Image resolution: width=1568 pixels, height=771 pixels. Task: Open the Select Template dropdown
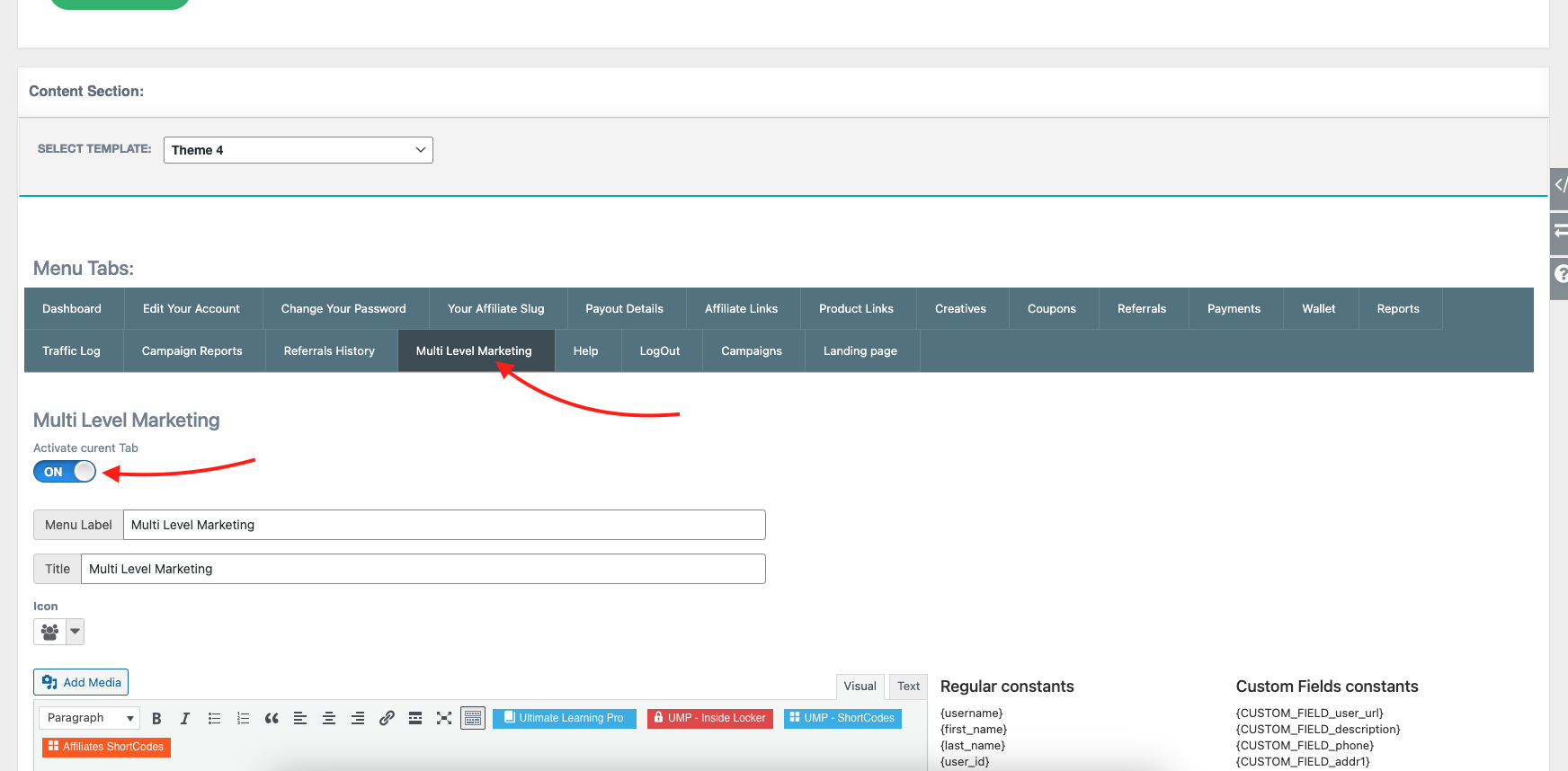click(x=298, y=150)
